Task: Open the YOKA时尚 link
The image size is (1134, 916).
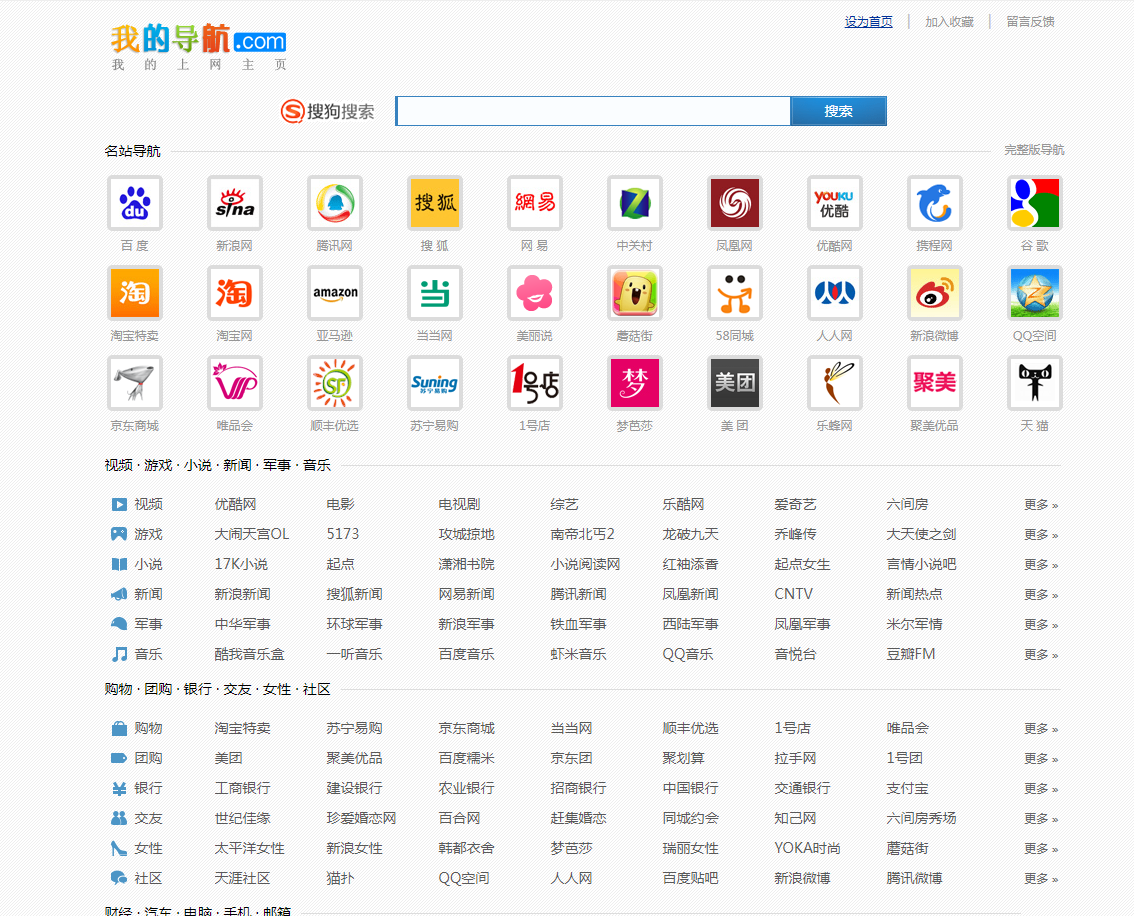Action: (807, 848)
